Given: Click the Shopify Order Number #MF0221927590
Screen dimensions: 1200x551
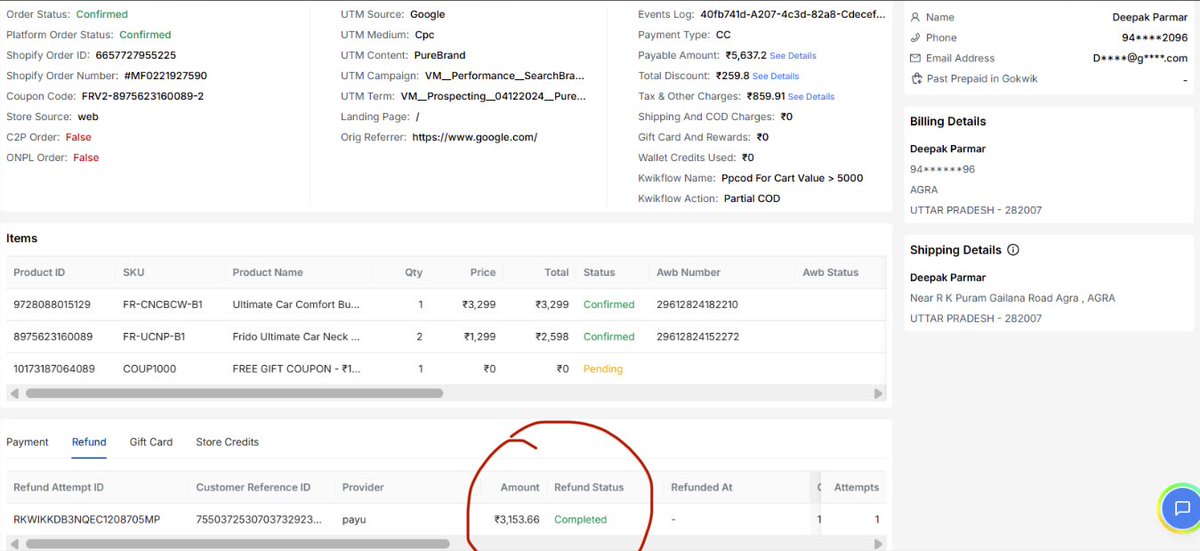Looking at the screenshot, I should click(x=166, y=76).
